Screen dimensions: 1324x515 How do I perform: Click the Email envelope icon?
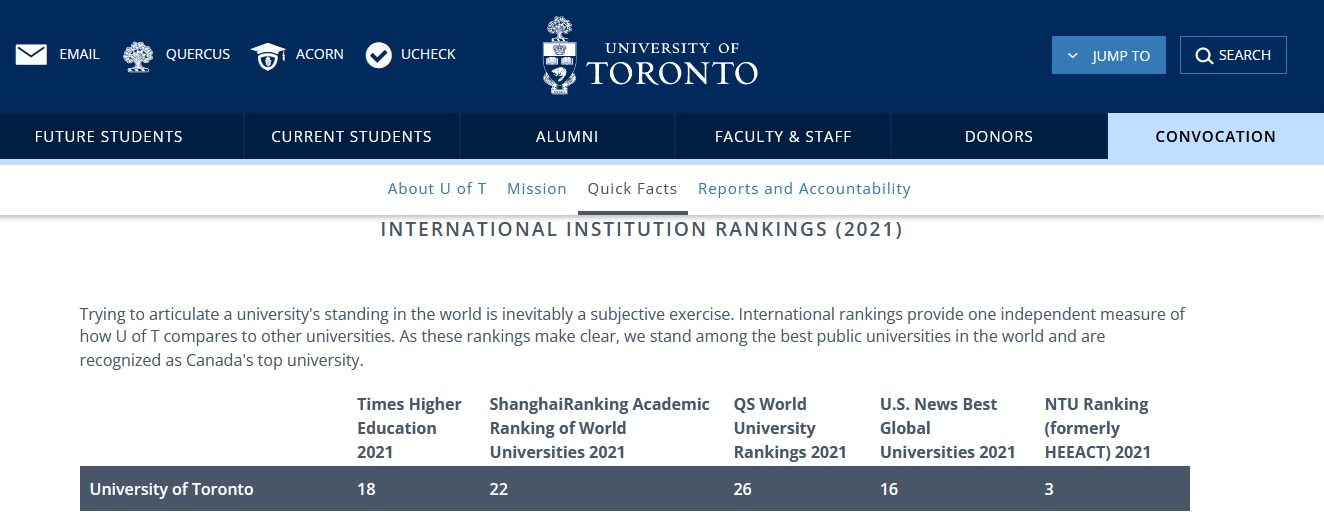31,55
